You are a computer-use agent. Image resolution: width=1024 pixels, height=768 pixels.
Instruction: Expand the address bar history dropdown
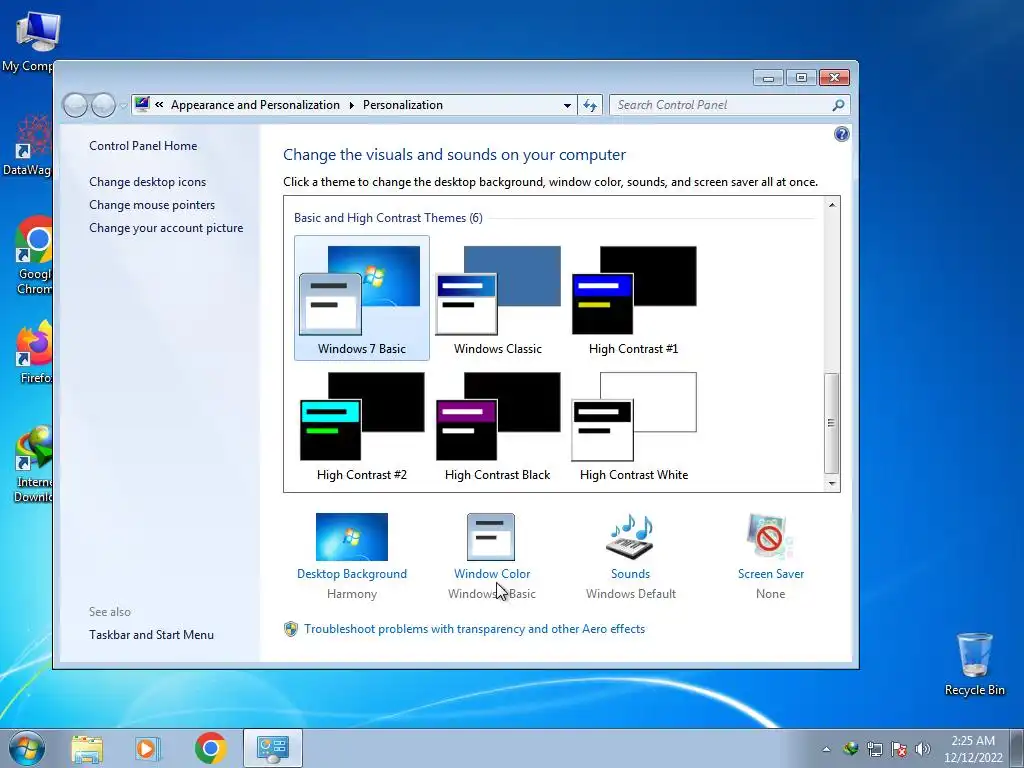point(567,105)
